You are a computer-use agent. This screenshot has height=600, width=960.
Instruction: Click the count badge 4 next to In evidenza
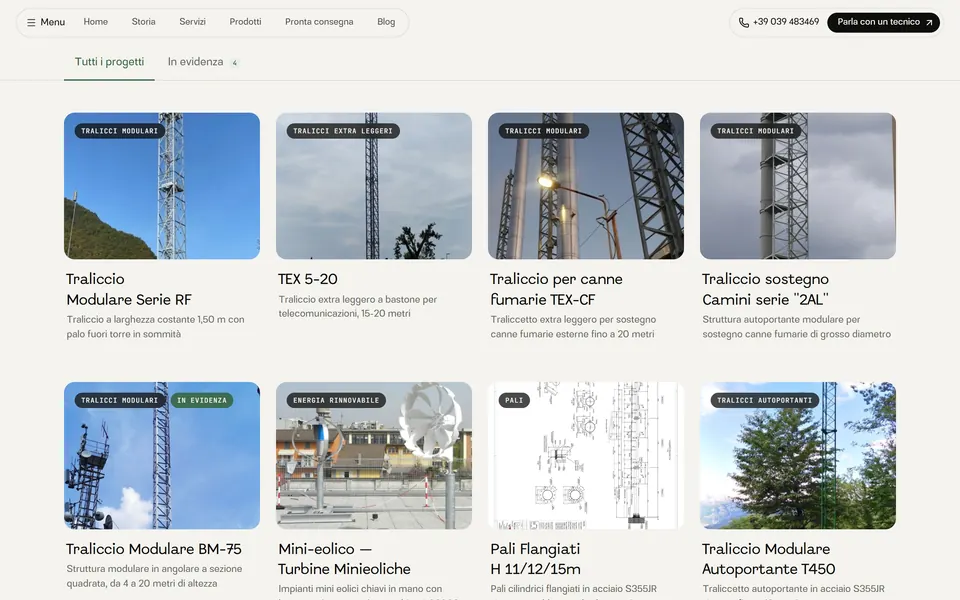[234, 63]
